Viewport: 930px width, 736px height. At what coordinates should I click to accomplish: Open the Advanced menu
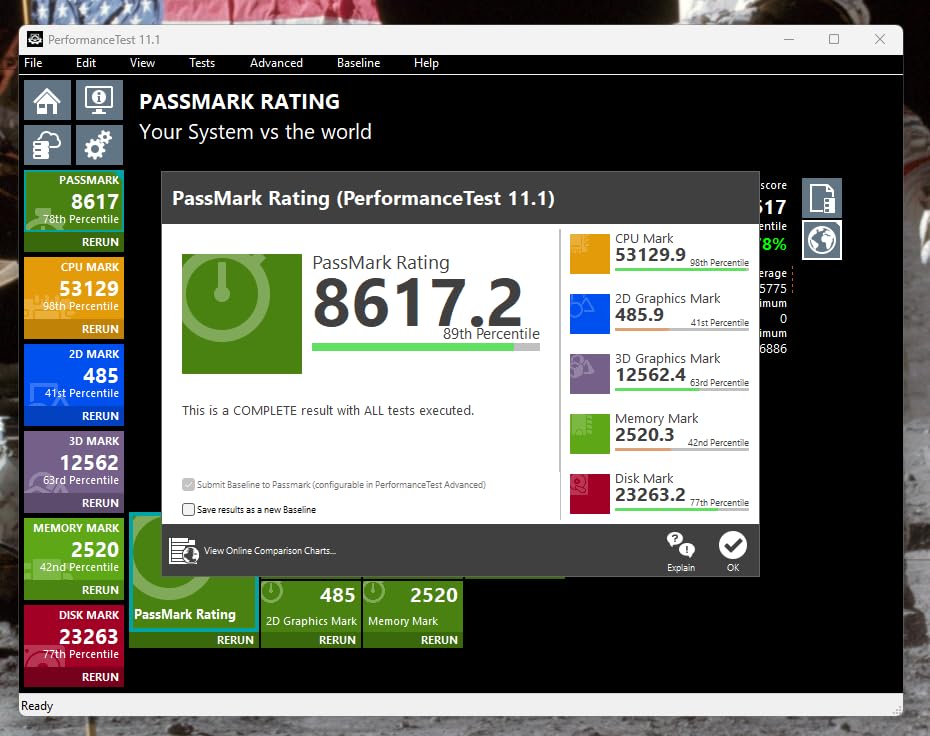276,63
